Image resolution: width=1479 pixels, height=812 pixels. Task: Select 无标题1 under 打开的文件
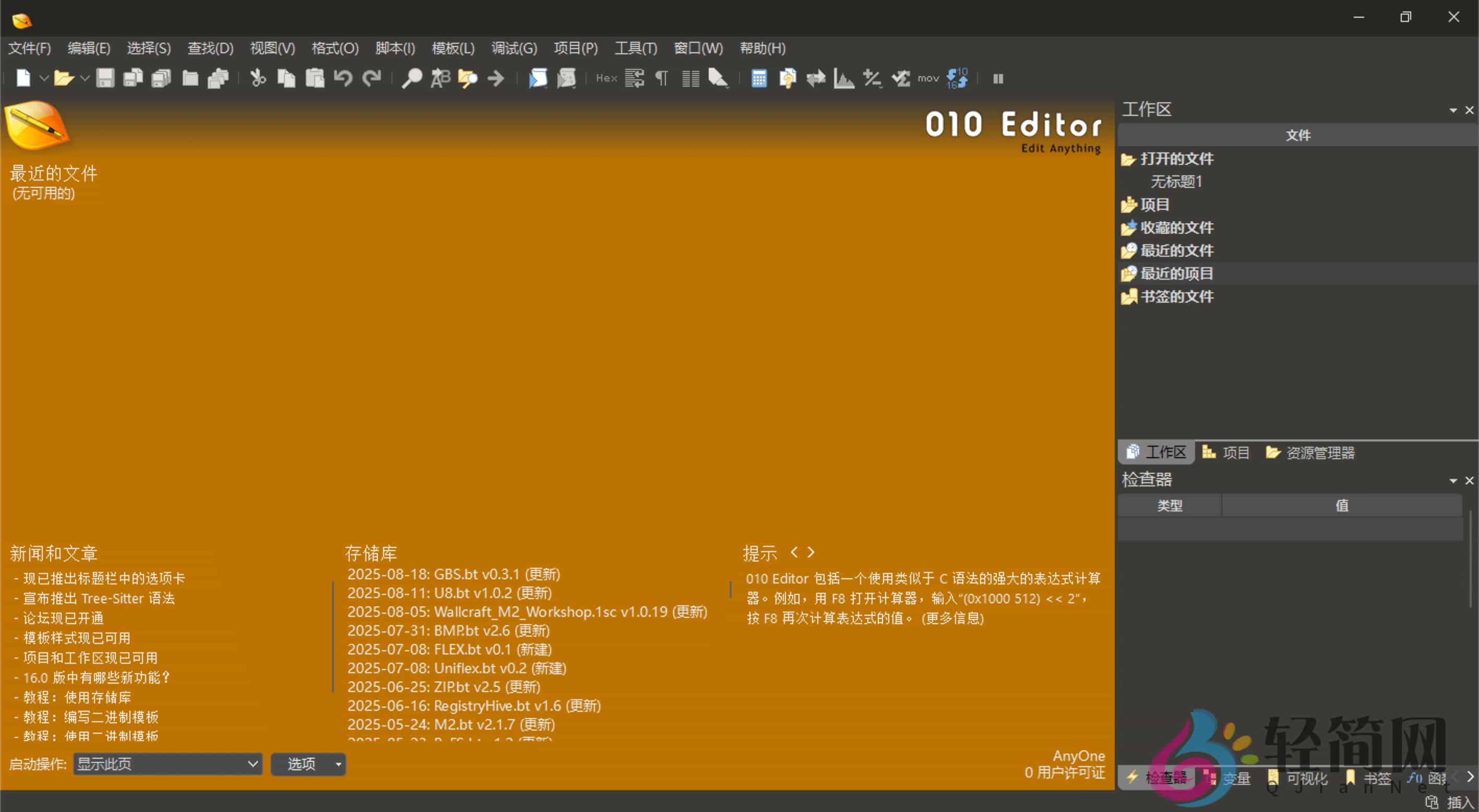[1175, 182]
